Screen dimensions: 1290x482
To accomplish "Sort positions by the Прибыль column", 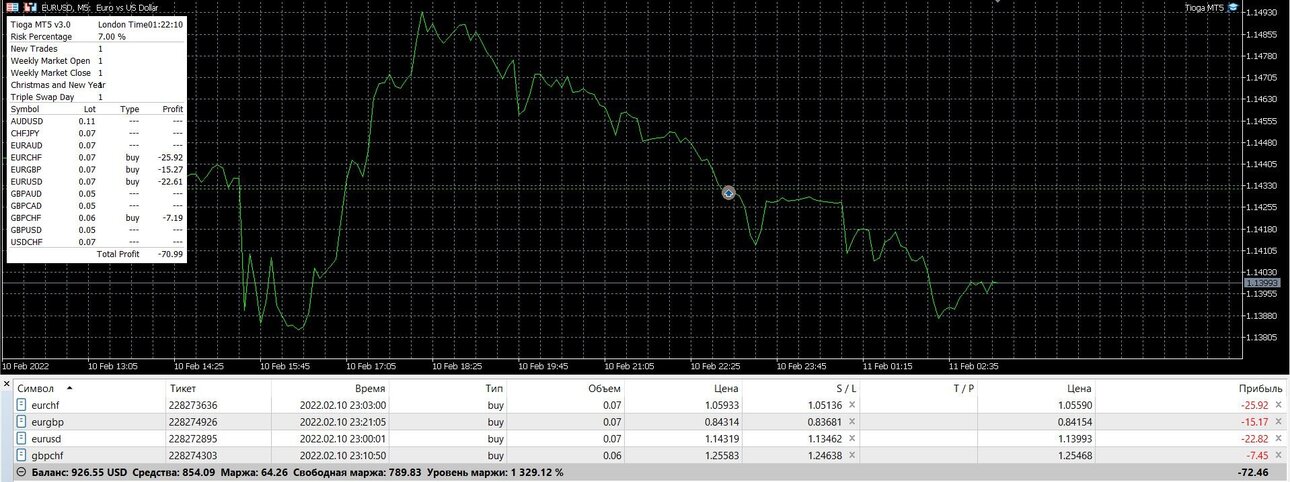I will 1260,388.
